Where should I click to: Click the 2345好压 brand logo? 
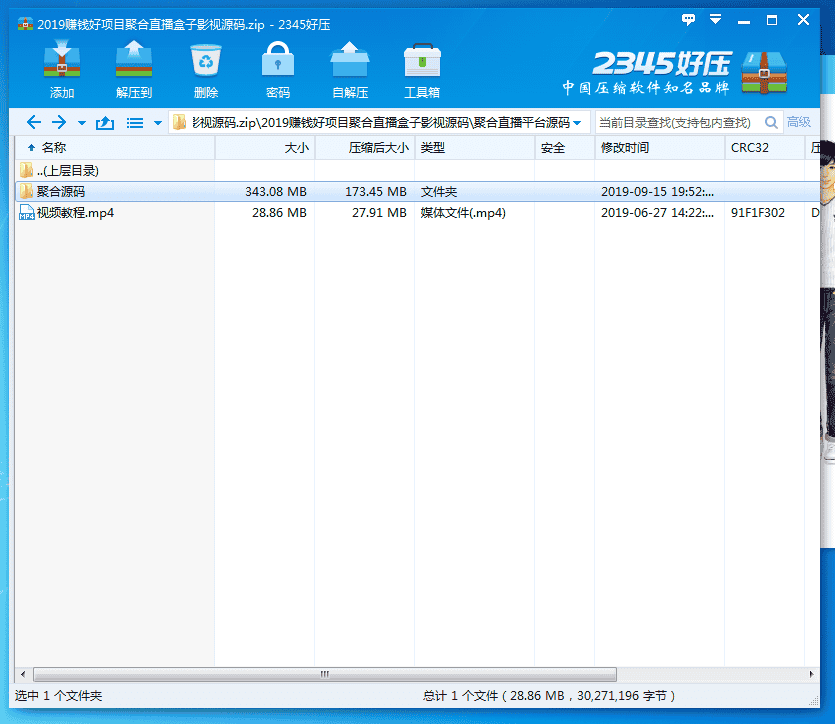coord(675,73)
